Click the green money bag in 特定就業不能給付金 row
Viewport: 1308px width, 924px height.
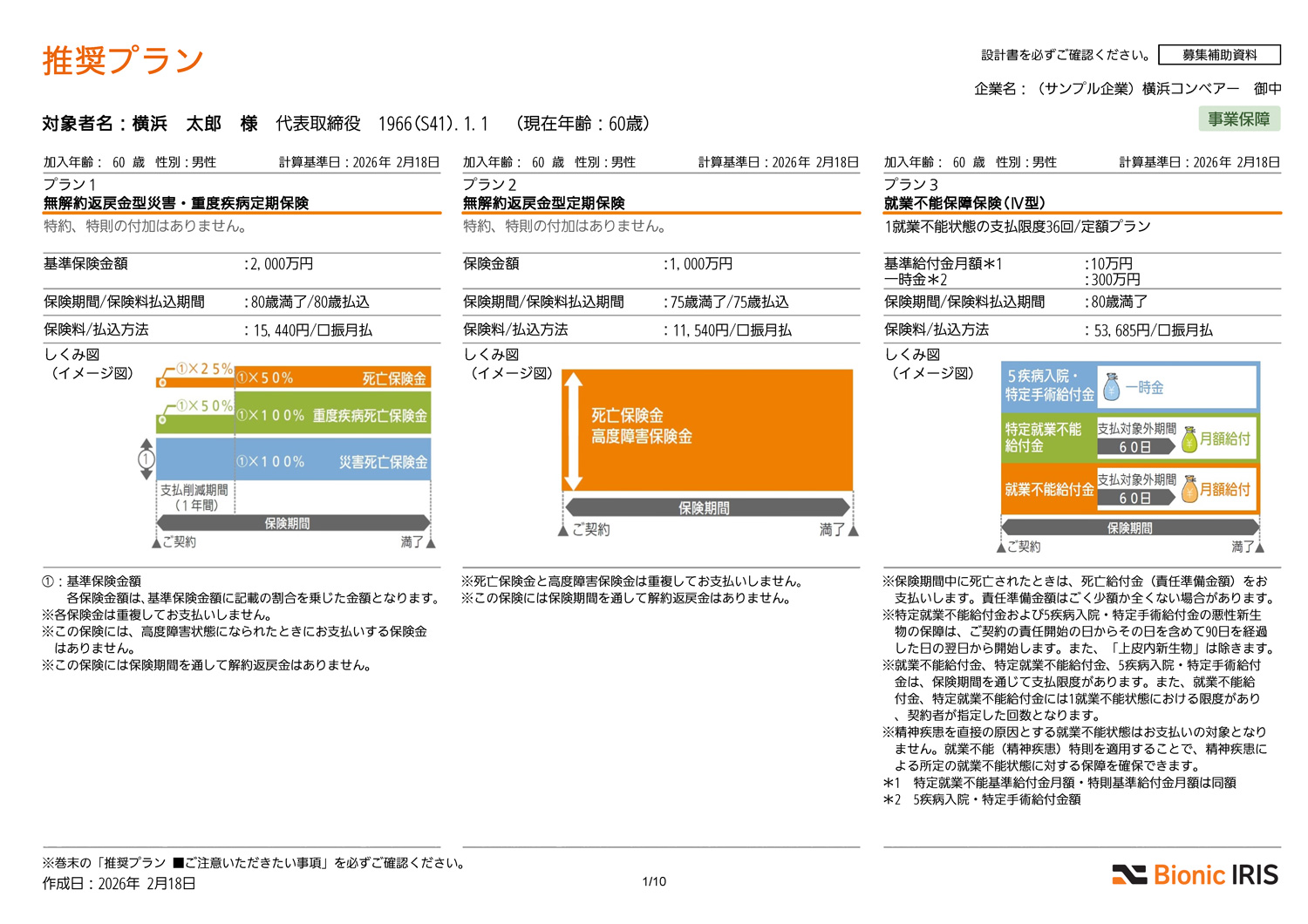point(1189,439)
